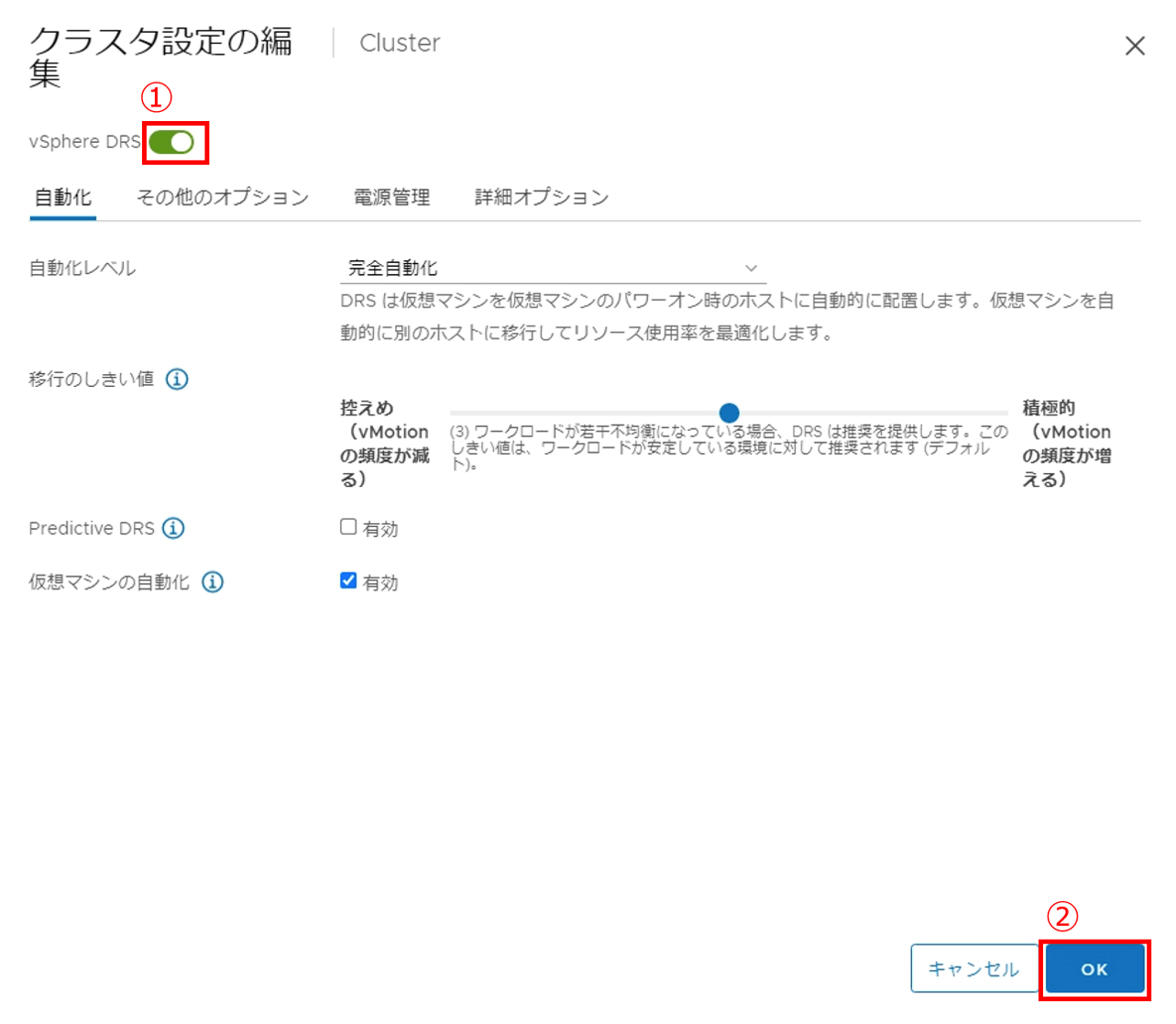This screenshot has height=1024, width=1176.
Task: Switch to the その他のオプション tab
Action: click(x=223, y=198)
